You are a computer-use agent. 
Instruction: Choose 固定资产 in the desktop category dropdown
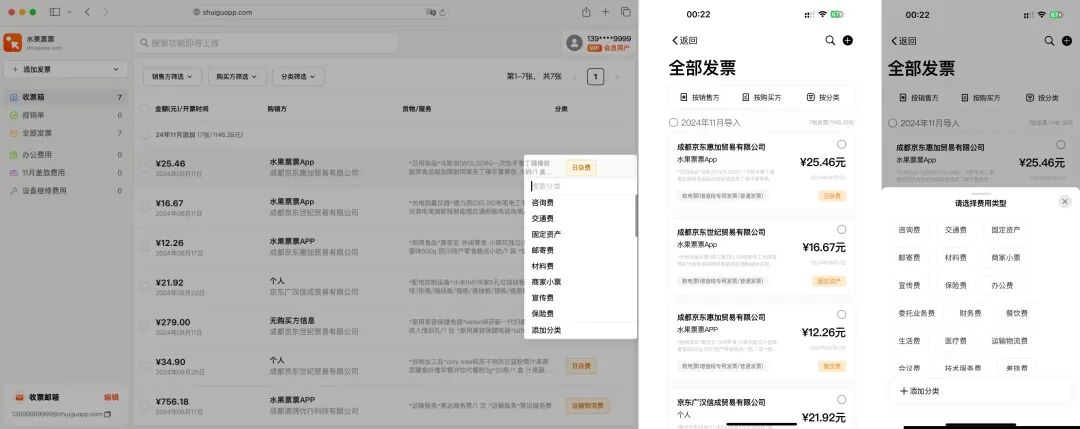pos(580,234)
